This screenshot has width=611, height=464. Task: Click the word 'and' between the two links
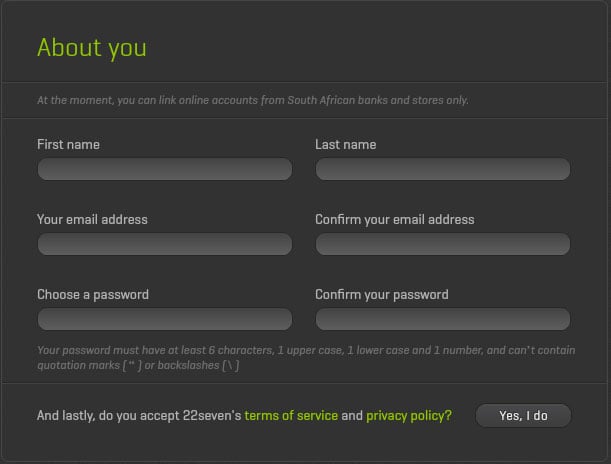click(352, 415)
